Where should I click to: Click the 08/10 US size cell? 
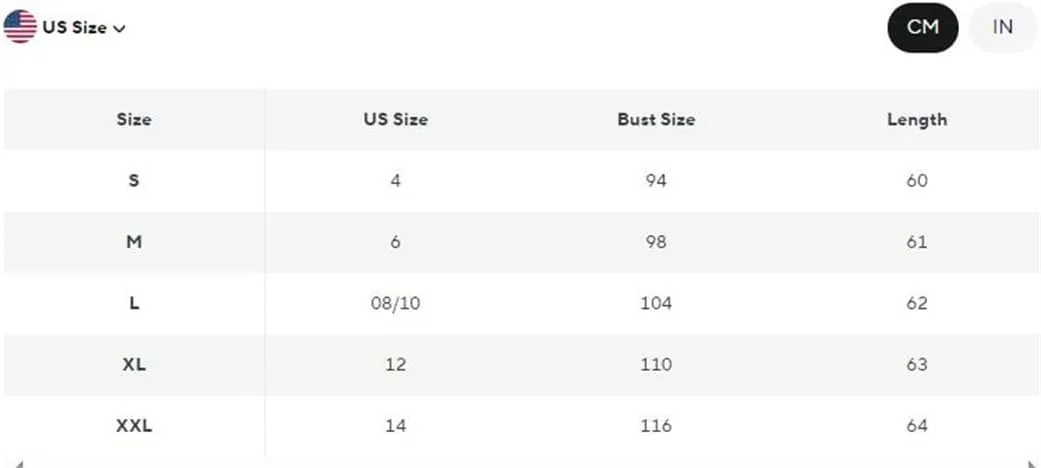click(x=396, y=303)
